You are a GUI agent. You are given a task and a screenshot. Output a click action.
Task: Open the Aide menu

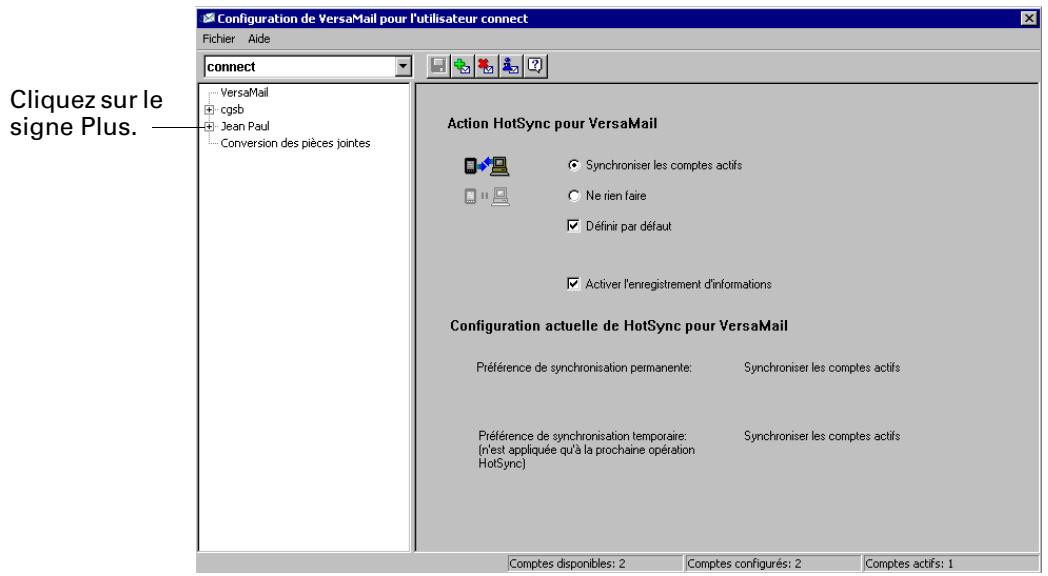259,39
